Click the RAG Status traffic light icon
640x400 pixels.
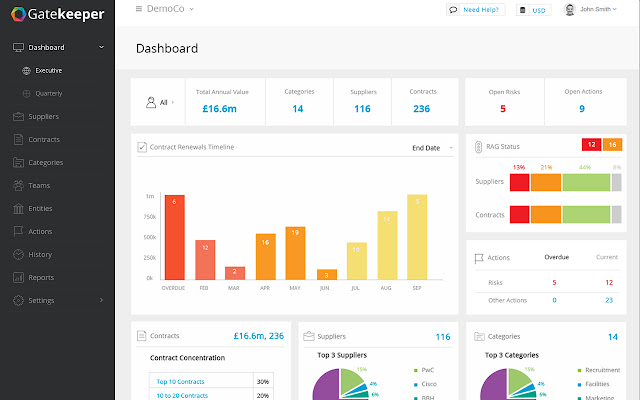click(x=478, y=147)
